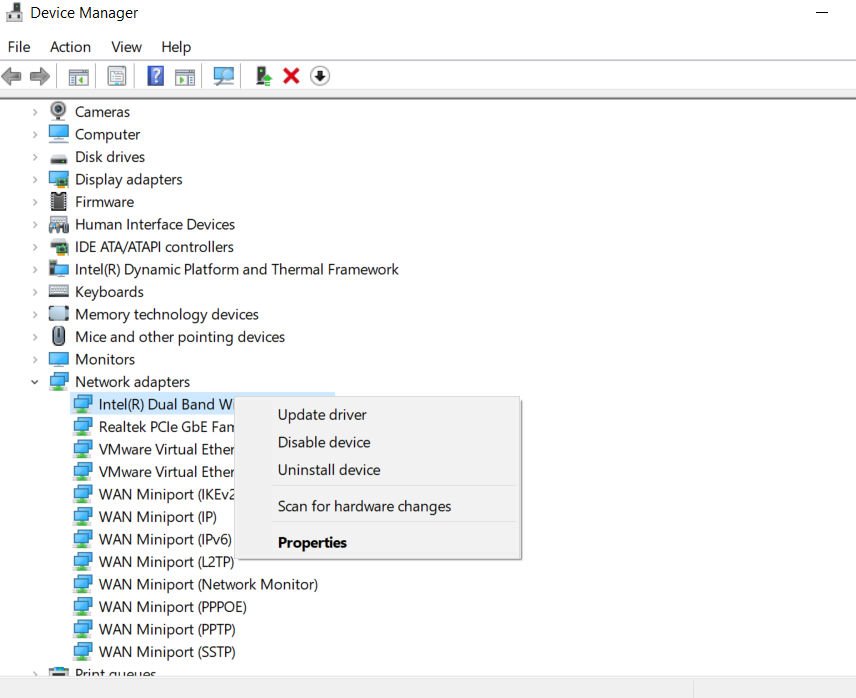
Task: Click Scan for hardware changes monitor icon
Action: [224, 76]
